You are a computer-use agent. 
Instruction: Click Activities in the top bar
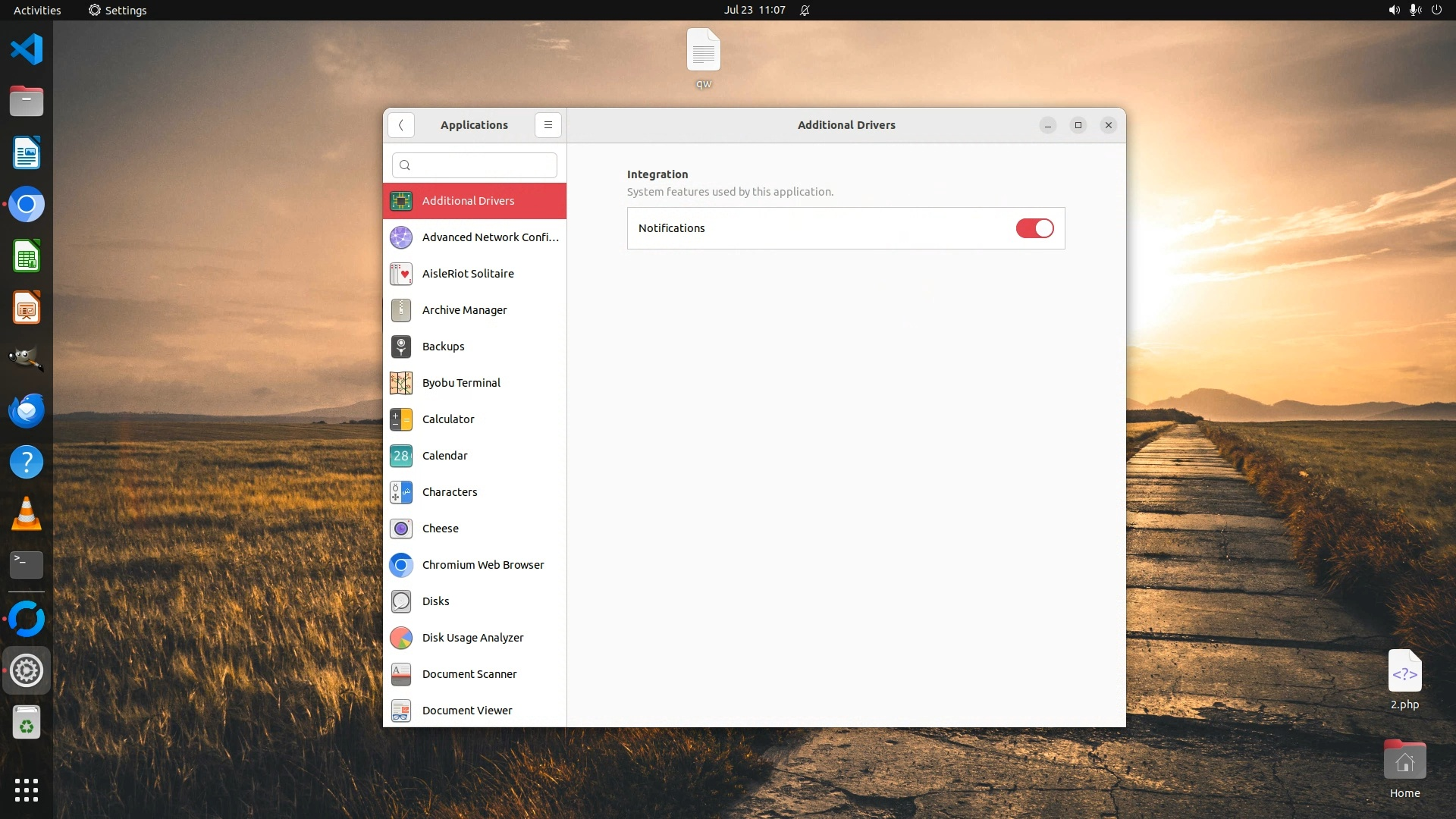click(37, 10)
